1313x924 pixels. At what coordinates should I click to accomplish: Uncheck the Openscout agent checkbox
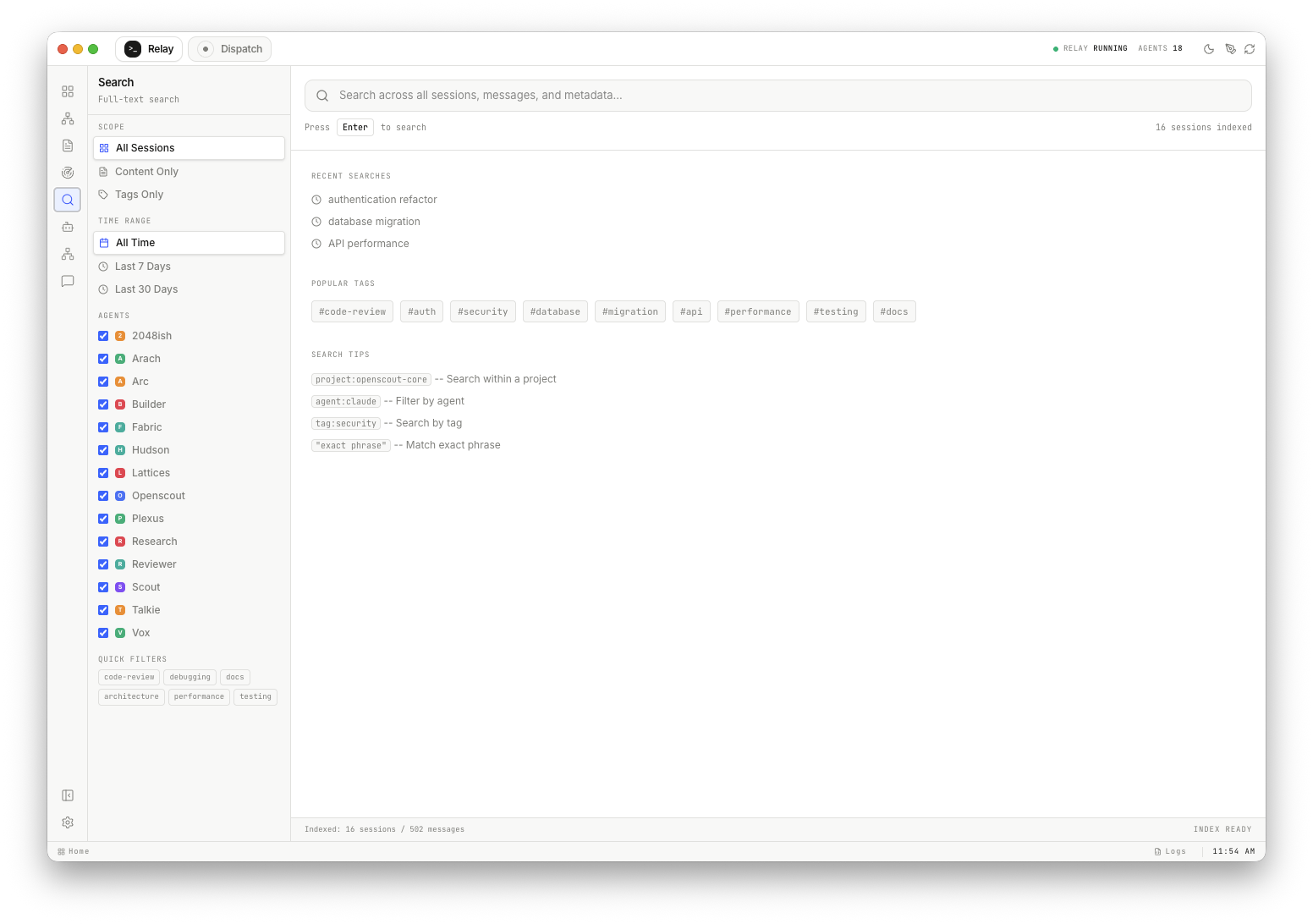103,496
